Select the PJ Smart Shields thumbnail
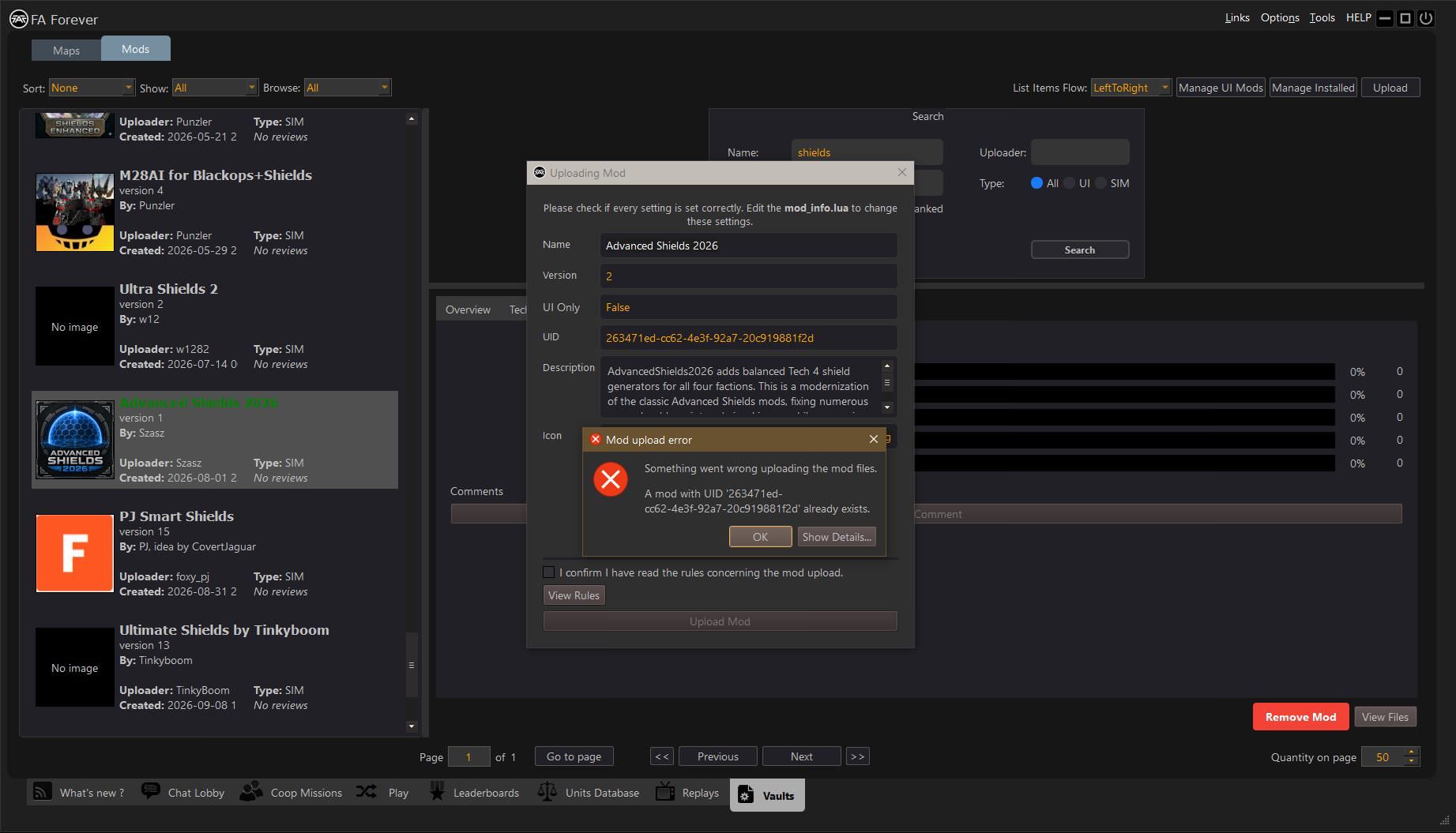1456x833 pixels. 75,553
